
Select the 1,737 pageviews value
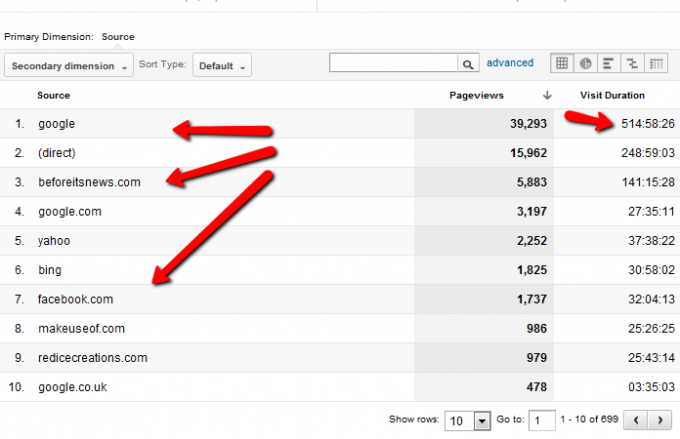(x=532, y=299)
